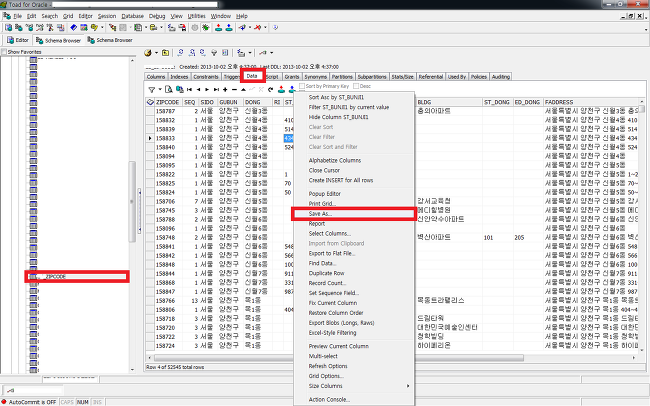Open dropdown beside red disconnect icon
Viewport: 650px width, 406px height.
[x=265, y=27]
